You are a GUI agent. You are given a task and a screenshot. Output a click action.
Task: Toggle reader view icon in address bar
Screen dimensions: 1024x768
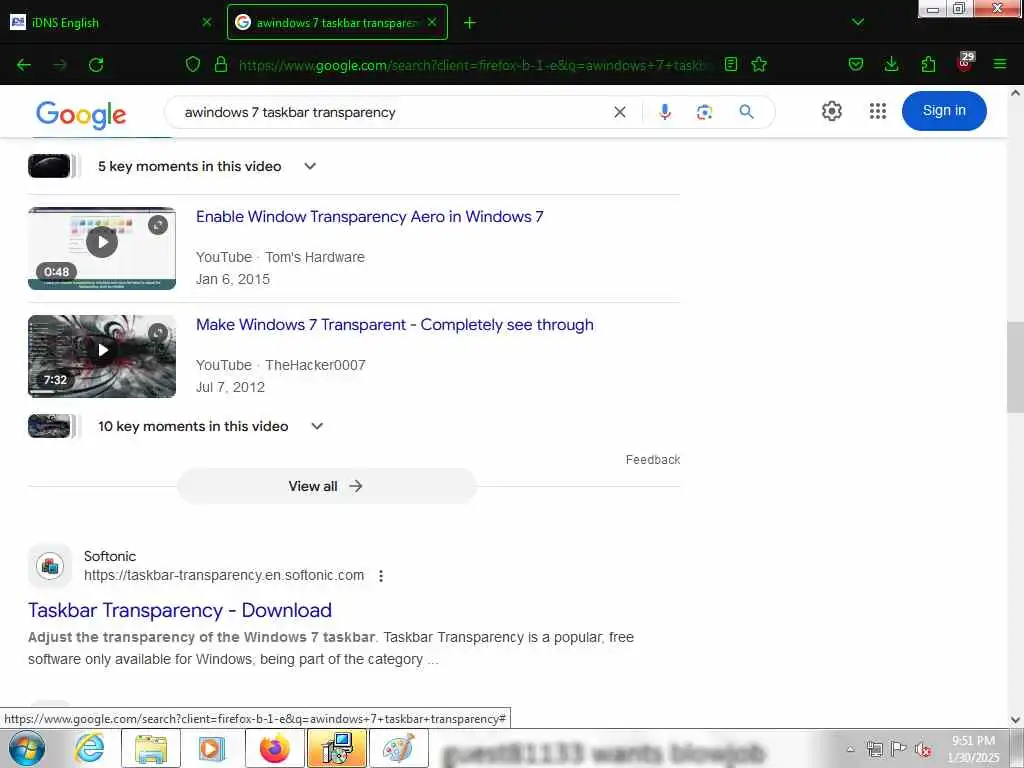click(x=731, y=64)
